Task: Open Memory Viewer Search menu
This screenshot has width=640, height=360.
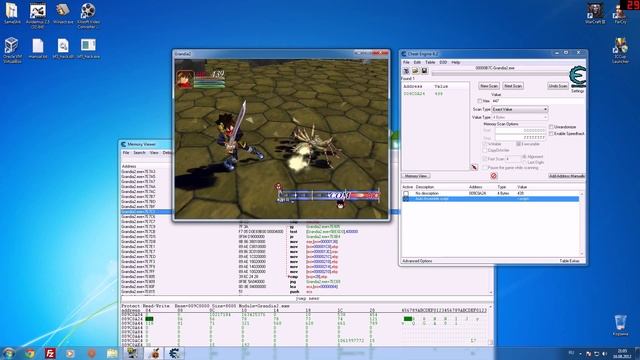Action: pyautogui.click(x=139, y=153)
